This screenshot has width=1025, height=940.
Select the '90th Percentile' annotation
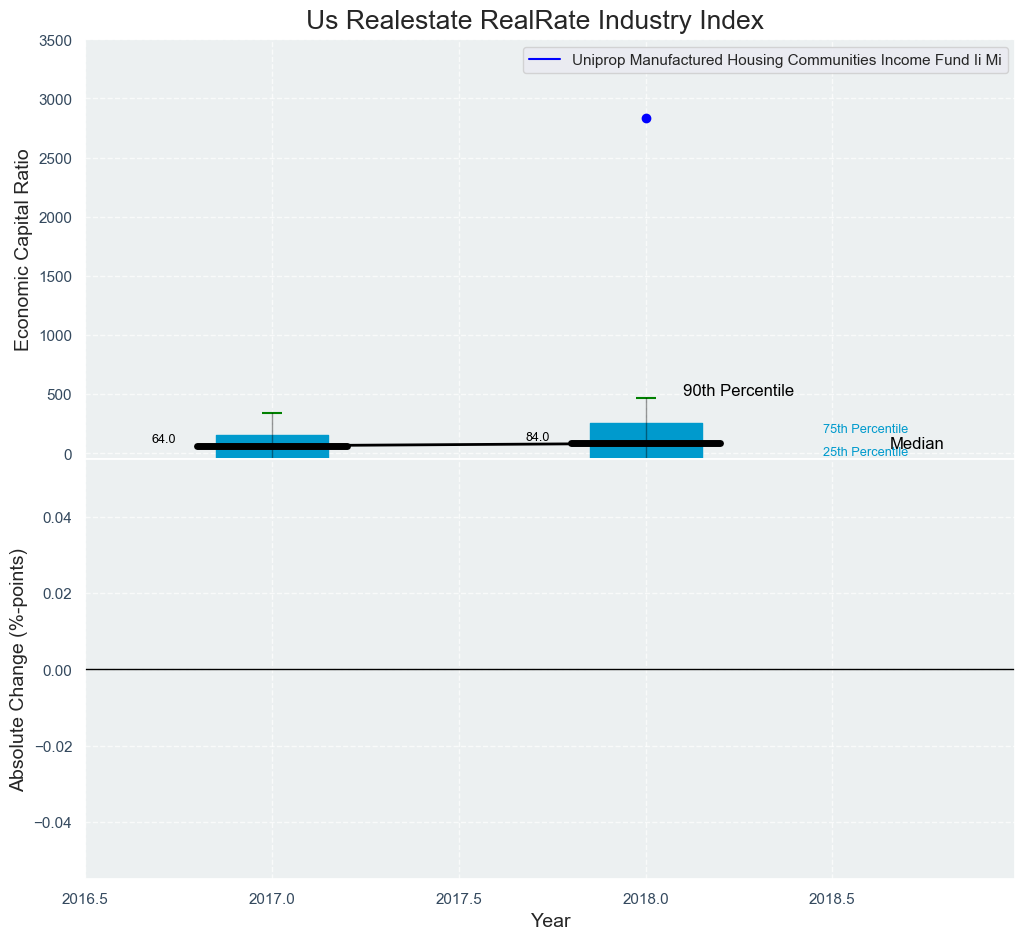click(738, 391)
